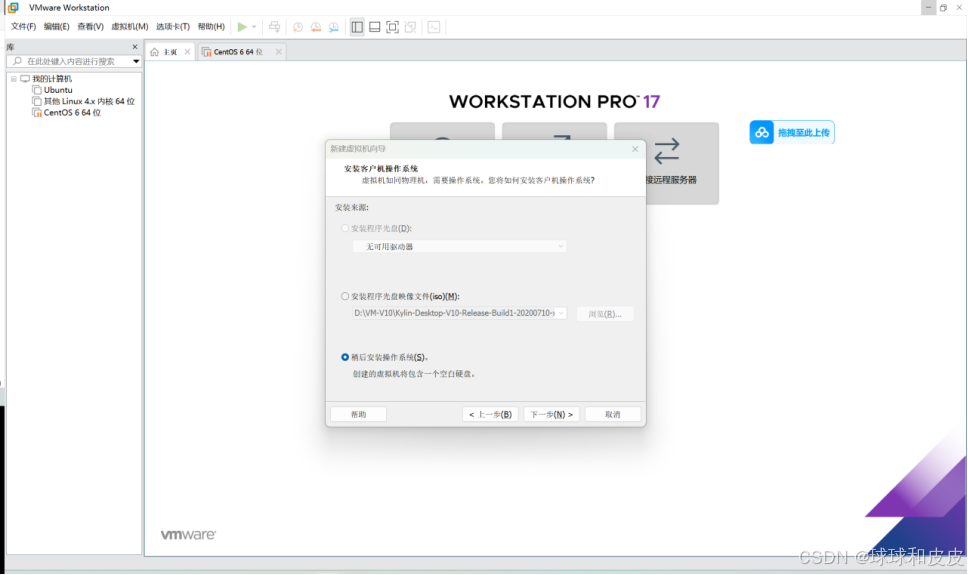
Task: Click the 下一步(N) next button
Action: [x=551, y=414]
